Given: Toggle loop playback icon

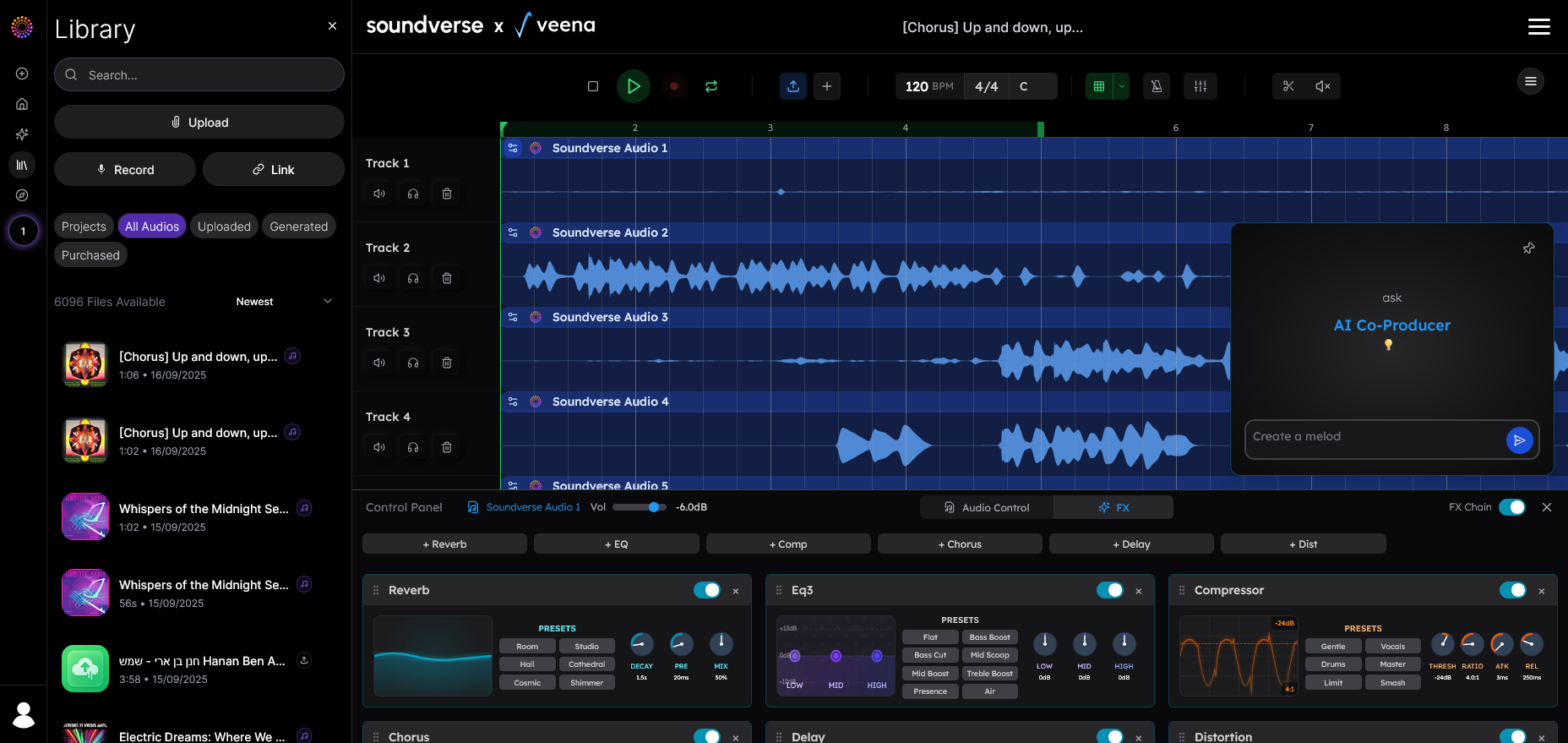Looking at the screenshot, I should [x=711, y=86].
